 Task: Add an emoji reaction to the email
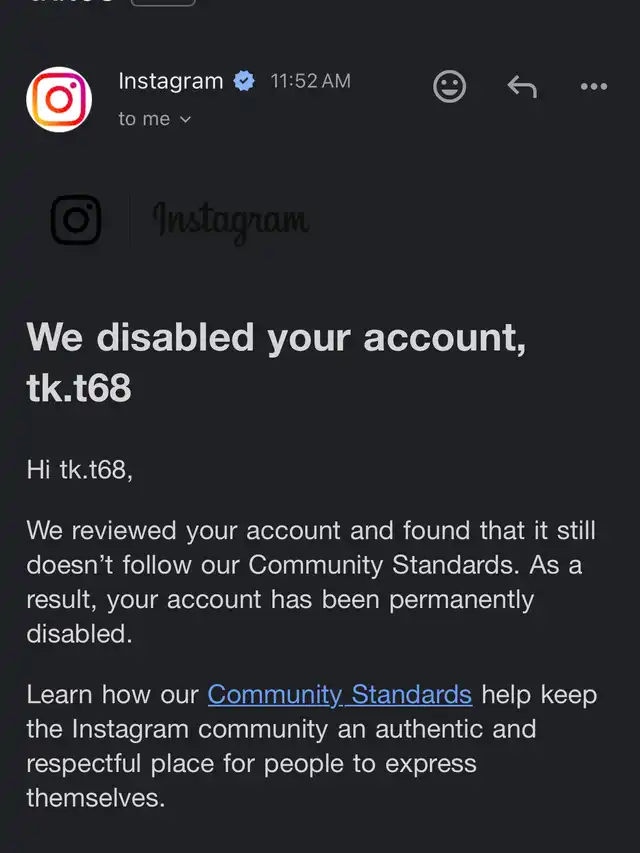point(450,87)
